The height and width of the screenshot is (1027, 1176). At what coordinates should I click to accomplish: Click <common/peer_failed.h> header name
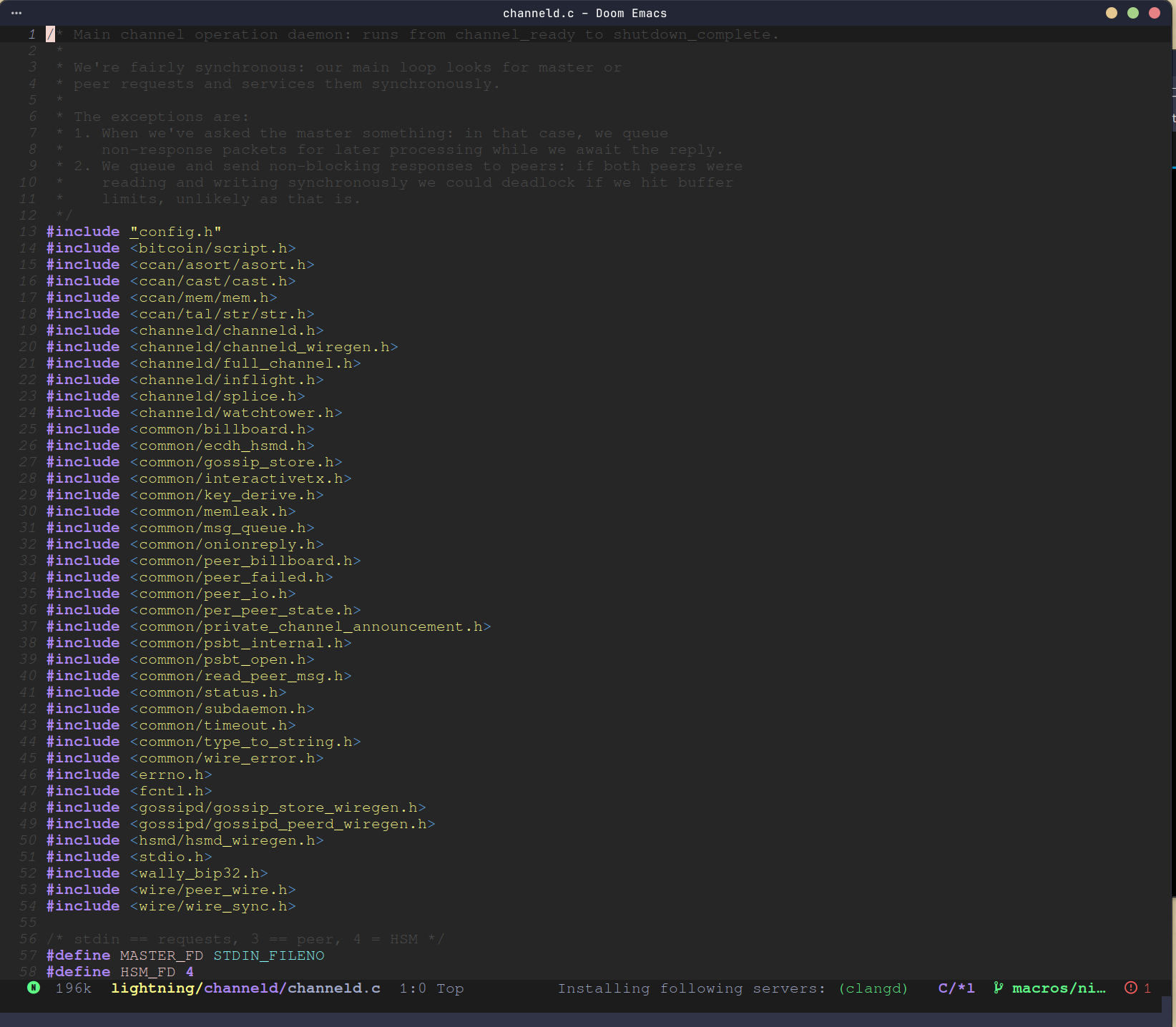pyautogui.click(x=232, y=577)
